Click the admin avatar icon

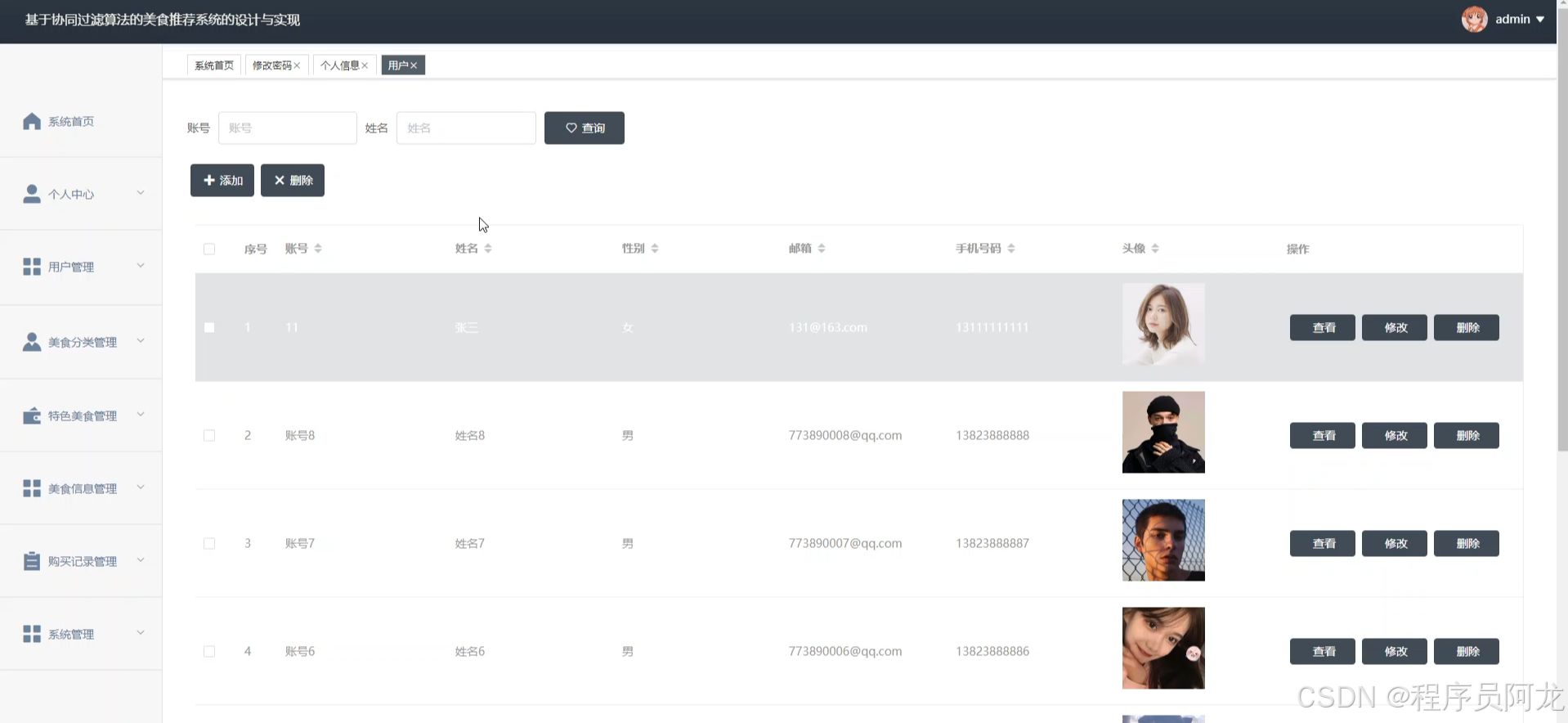(1475, 19)
